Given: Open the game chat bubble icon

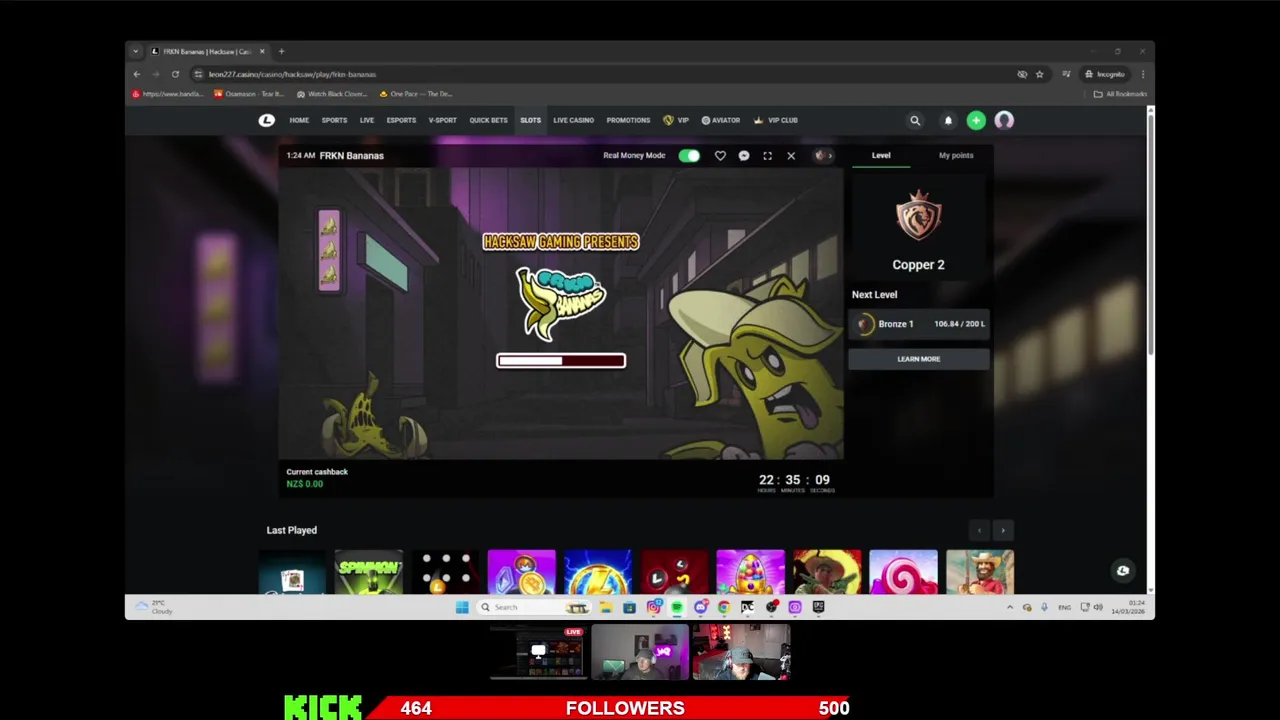Looking at the screenshot, I should 744,155.
